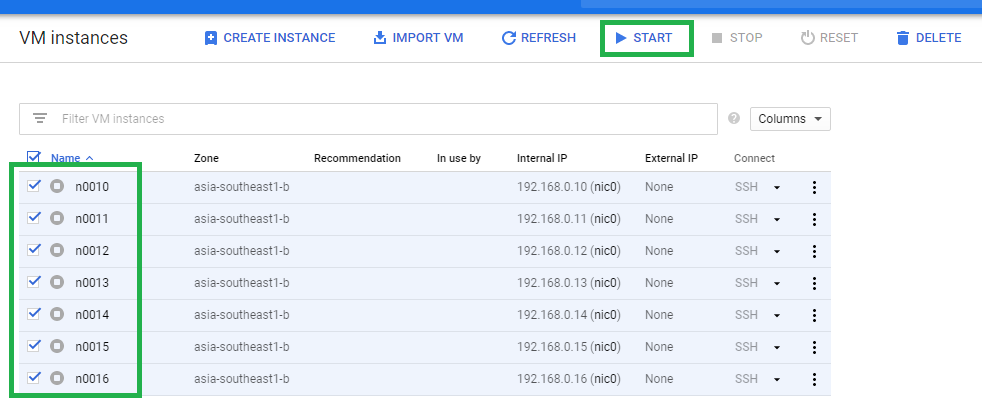Click the filter lines icon in the search box
982x411 pixels.
(40, 118)
